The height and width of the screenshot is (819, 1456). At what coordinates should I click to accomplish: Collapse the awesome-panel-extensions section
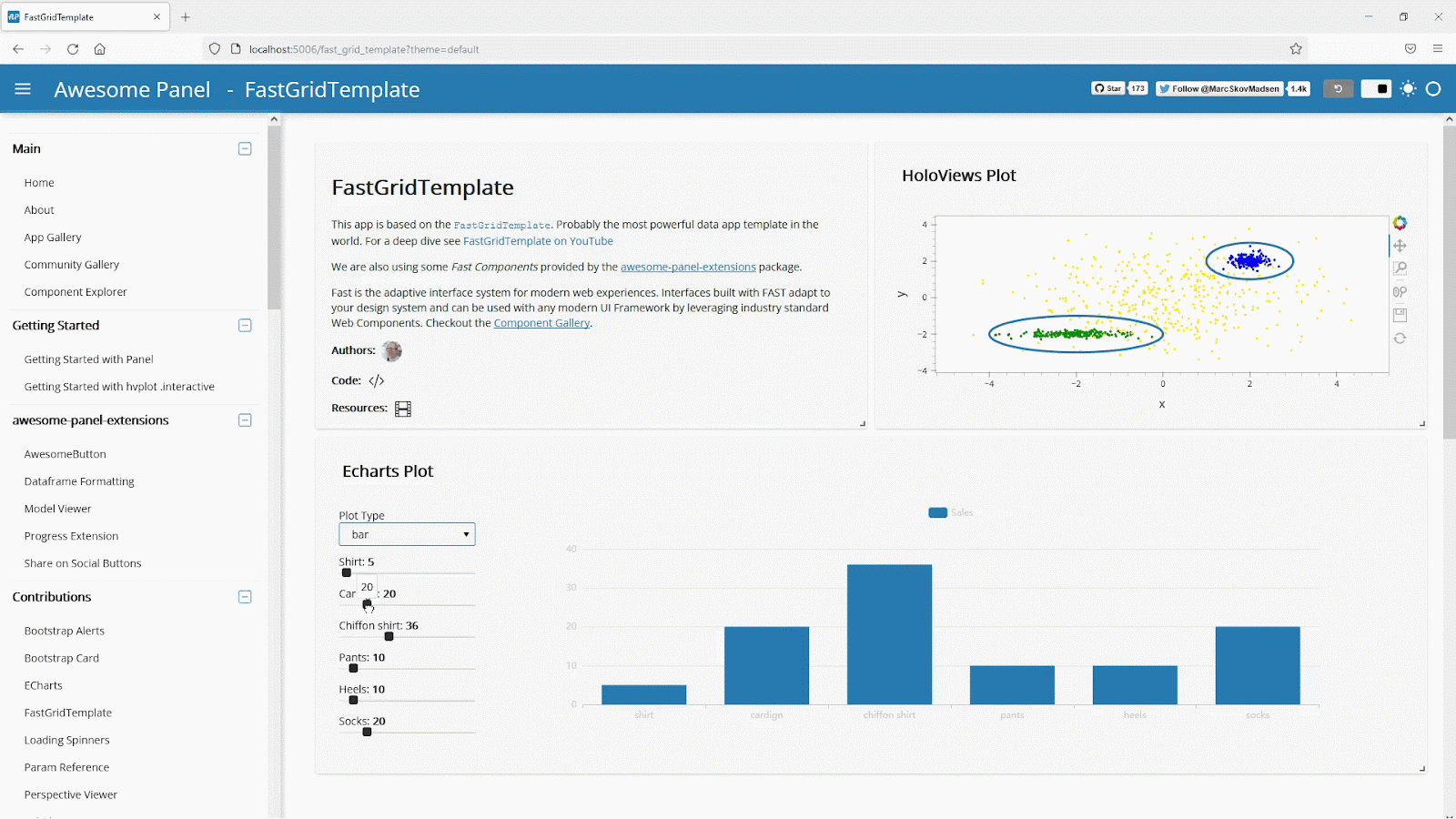click(245, 420)
